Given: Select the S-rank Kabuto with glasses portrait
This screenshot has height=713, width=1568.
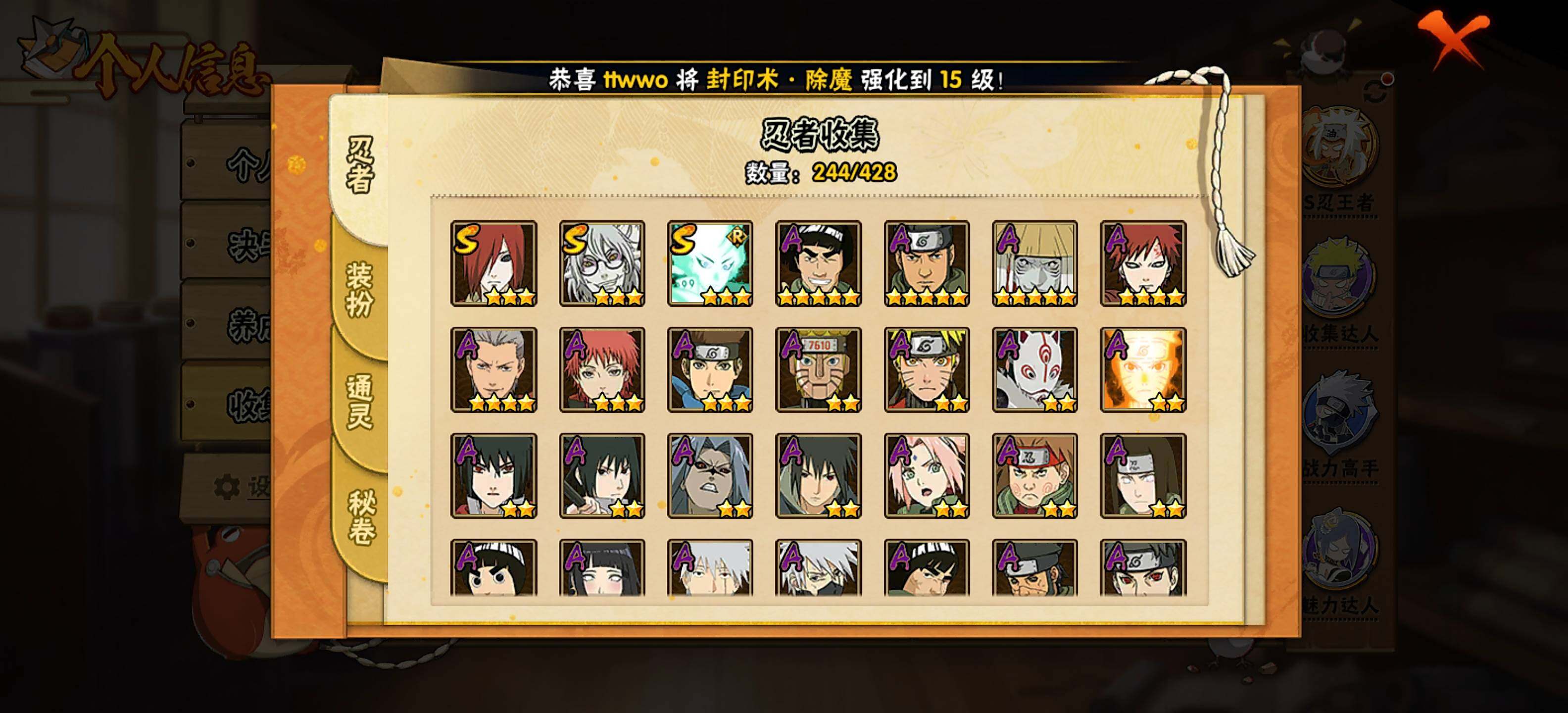Looking at the screenshot, I should tap(602, 263).
